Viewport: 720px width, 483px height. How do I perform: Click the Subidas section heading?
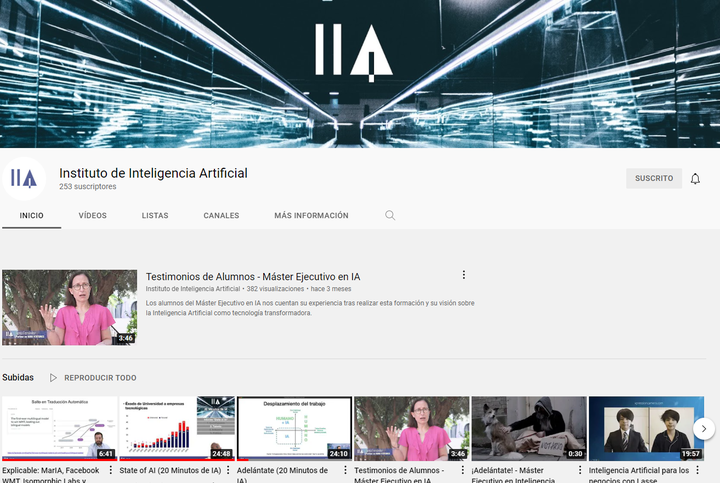click(18, 377)
